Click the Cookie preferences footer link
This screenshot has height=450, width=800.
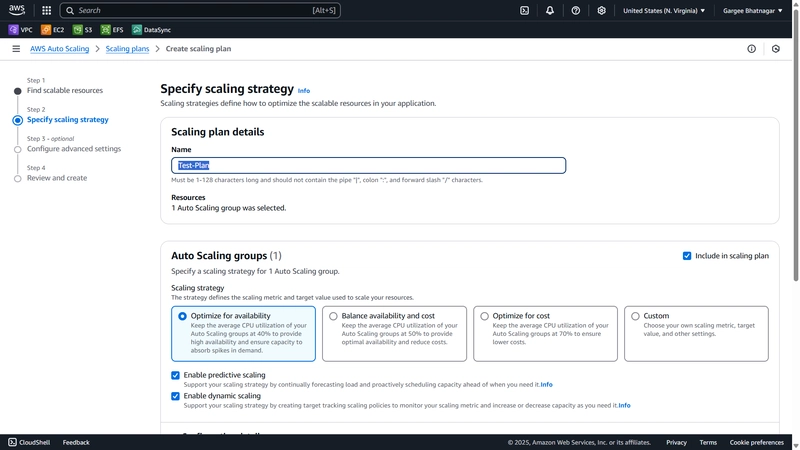click(x=756, y=442)
